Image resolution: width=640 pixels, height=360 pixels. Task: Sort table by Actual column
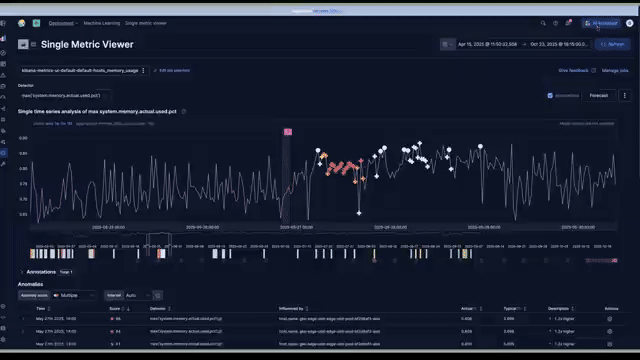[471, 309]
